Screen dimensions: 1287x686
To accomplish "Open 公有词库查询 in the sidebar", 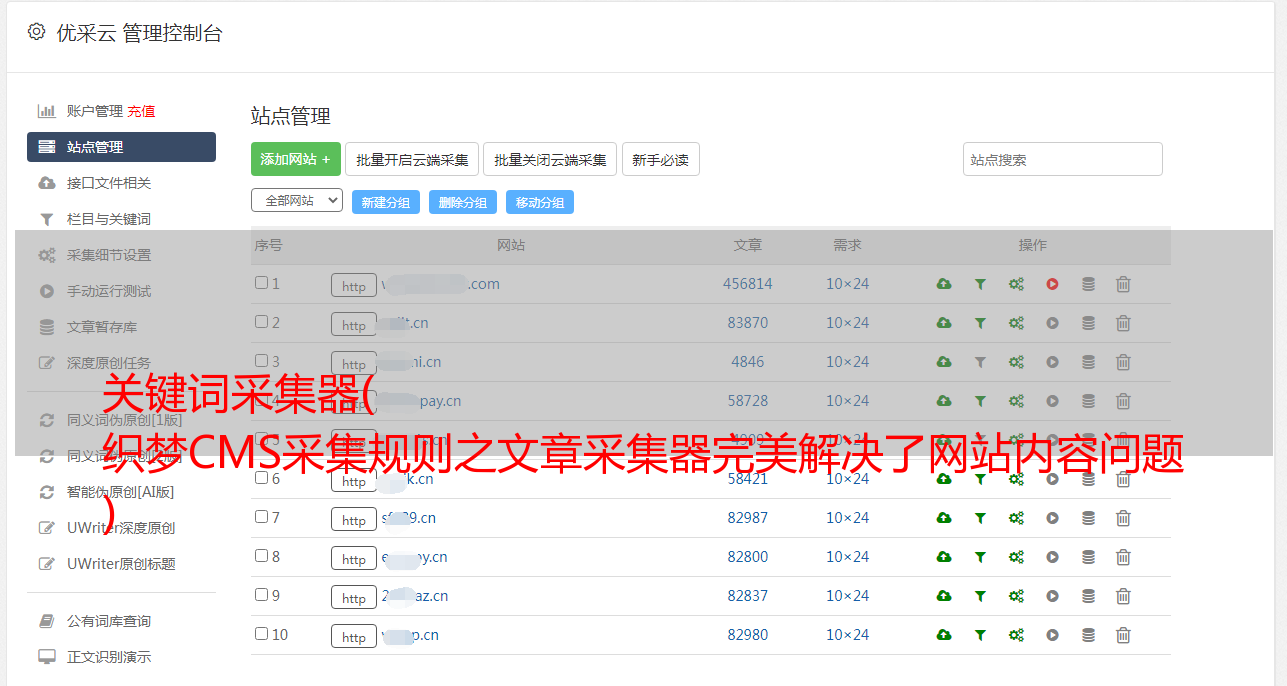I will tap(109, 622).
